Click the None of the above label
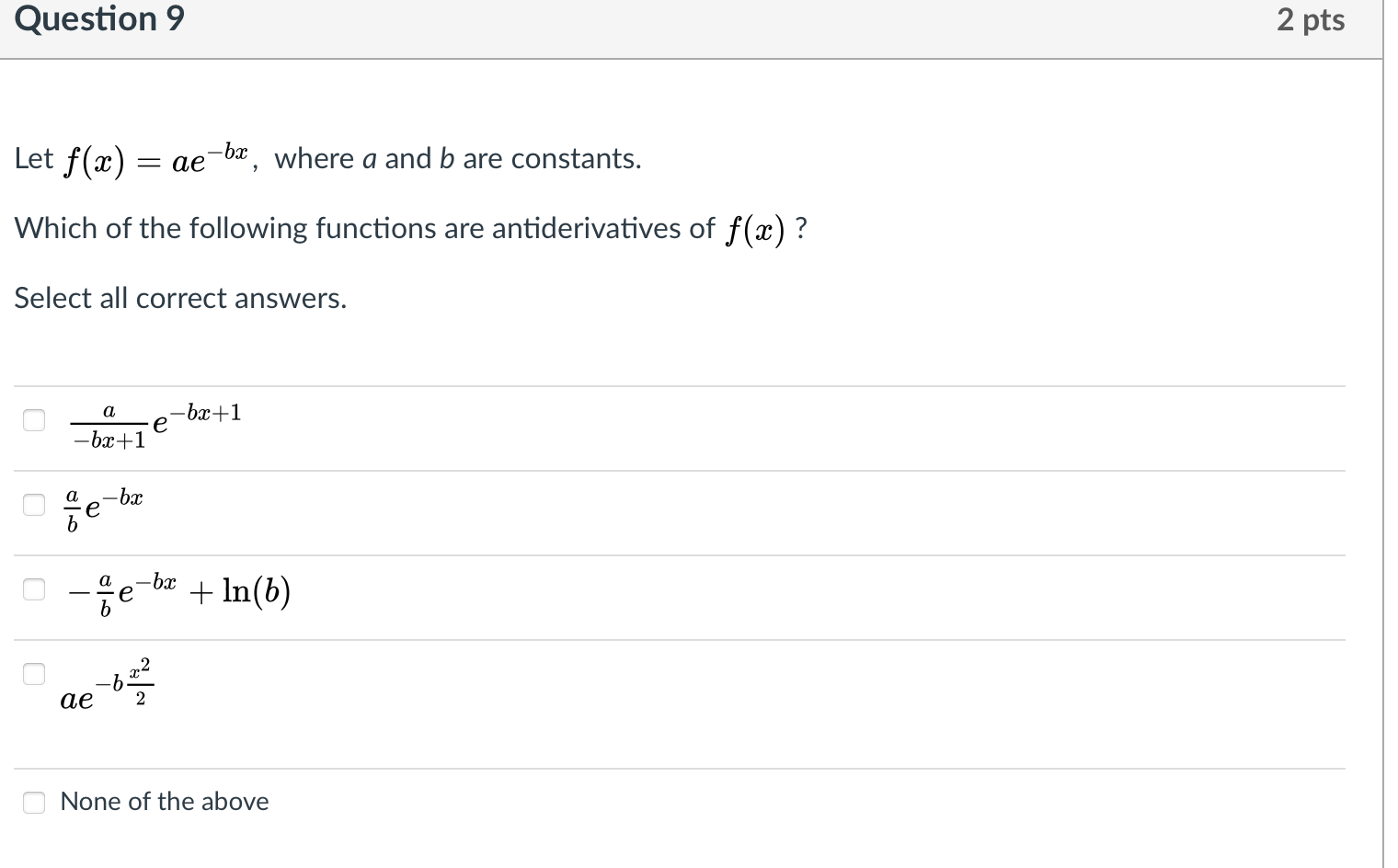1398x868 pixels. [165, 802]
